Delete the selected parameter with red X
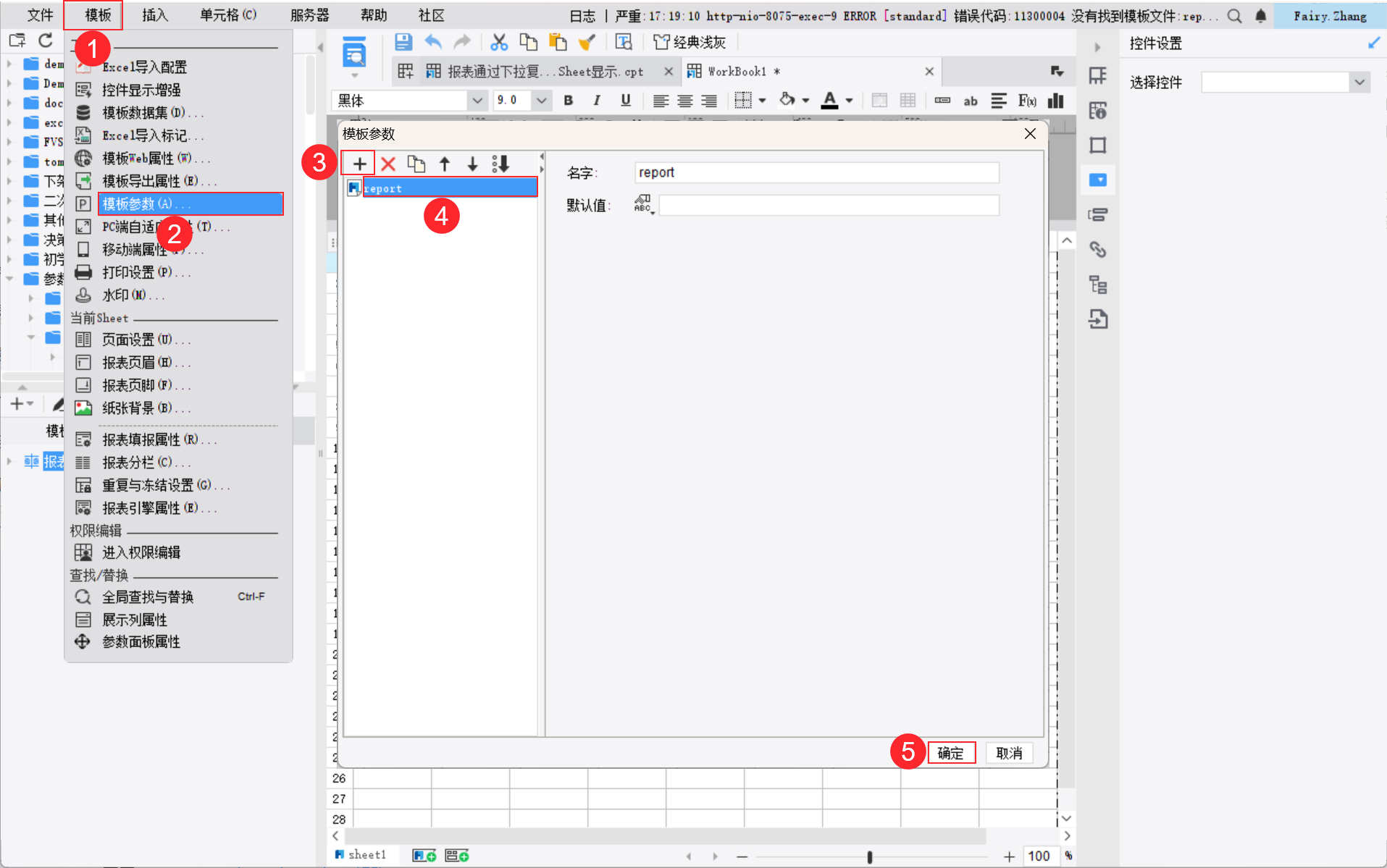The image size is (1387, 868). (388, 164)
